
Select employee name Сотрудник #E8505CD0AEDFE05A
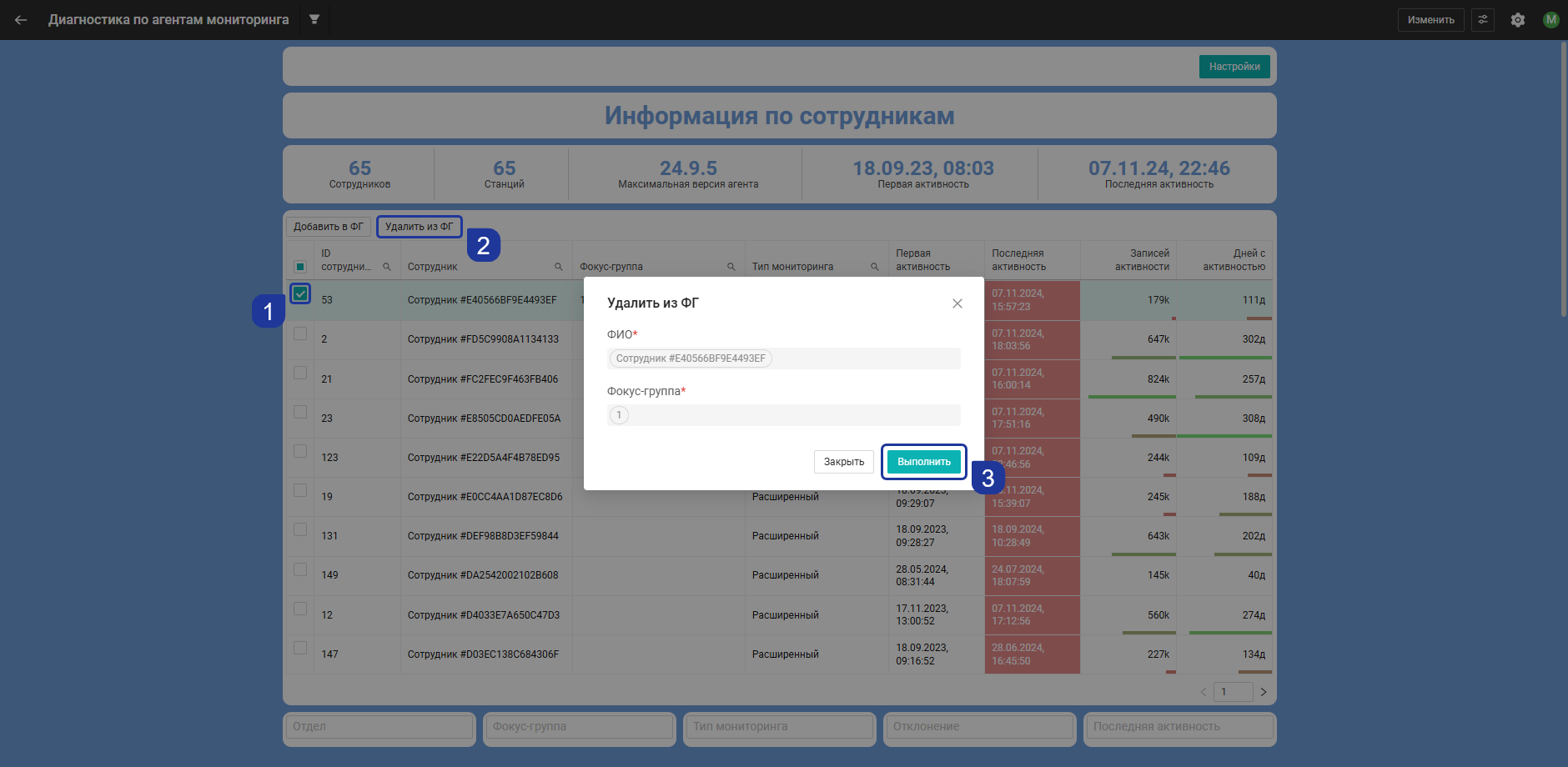tap(484, 419)
